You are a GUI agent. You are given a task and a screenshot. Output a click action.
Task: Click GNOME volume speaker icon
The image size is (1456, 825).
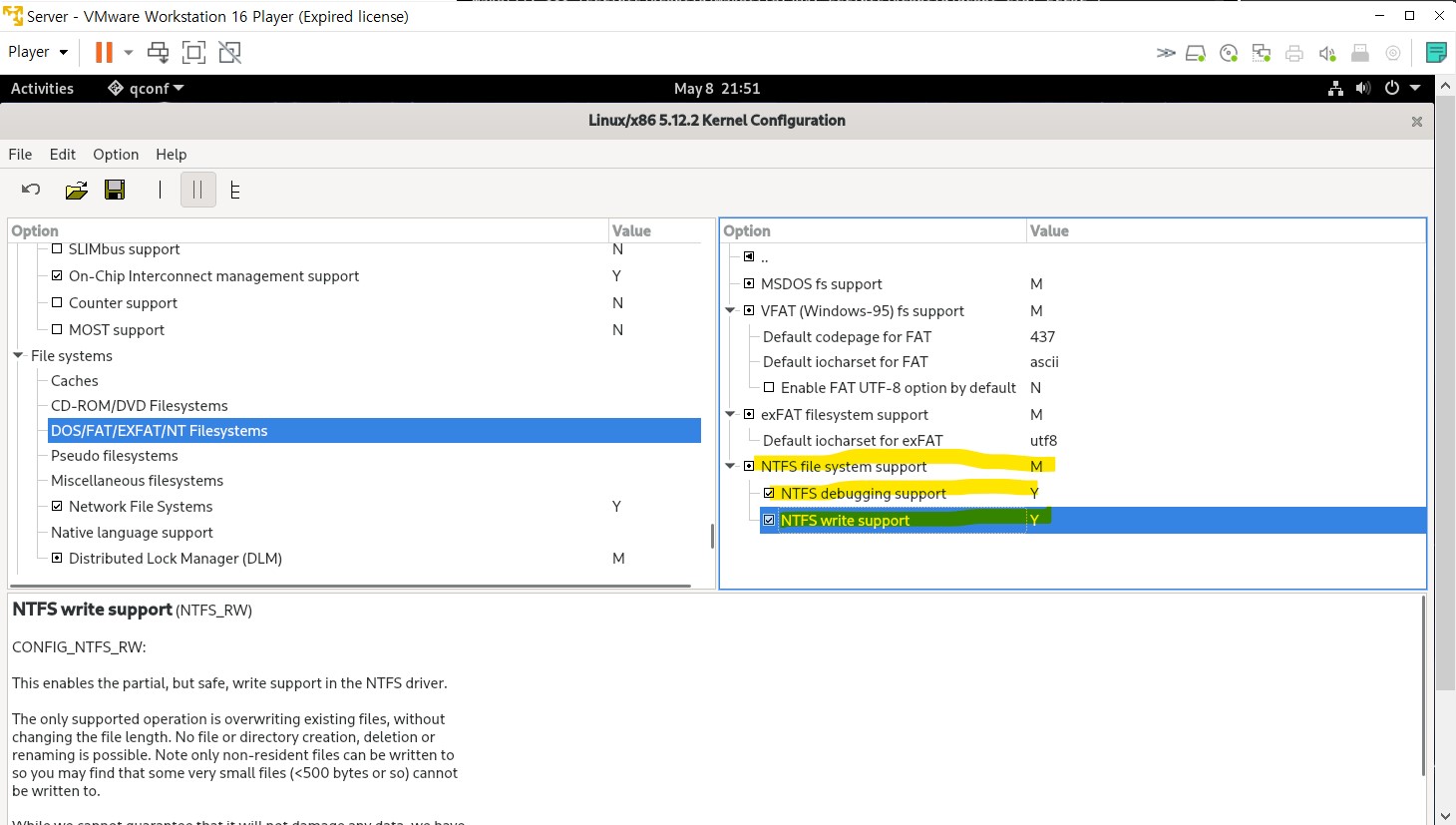point(1363,88)
